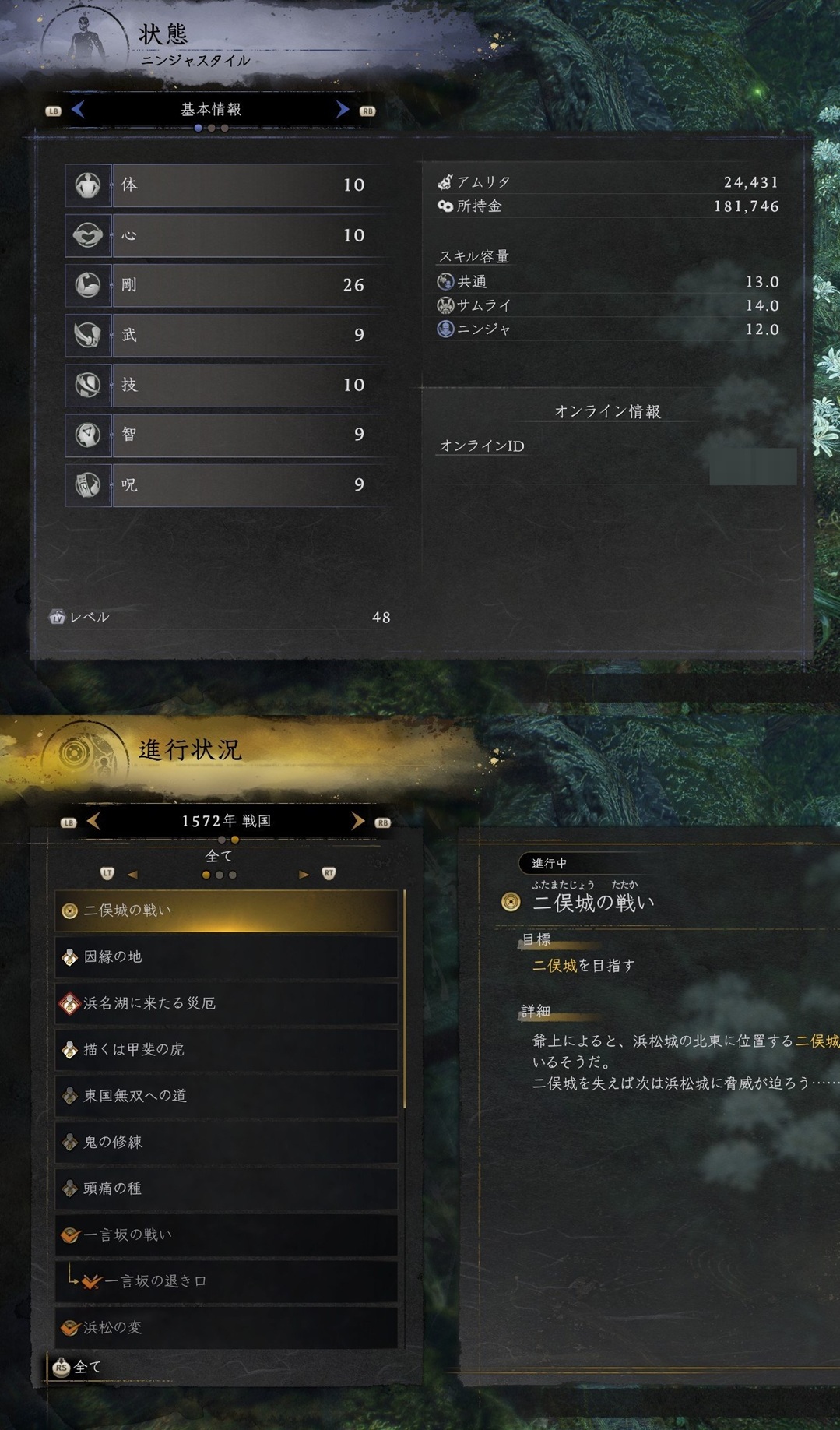The image size is (840, 1430).
Task: Go to next page after 基本情報
Action: point(342,110)
